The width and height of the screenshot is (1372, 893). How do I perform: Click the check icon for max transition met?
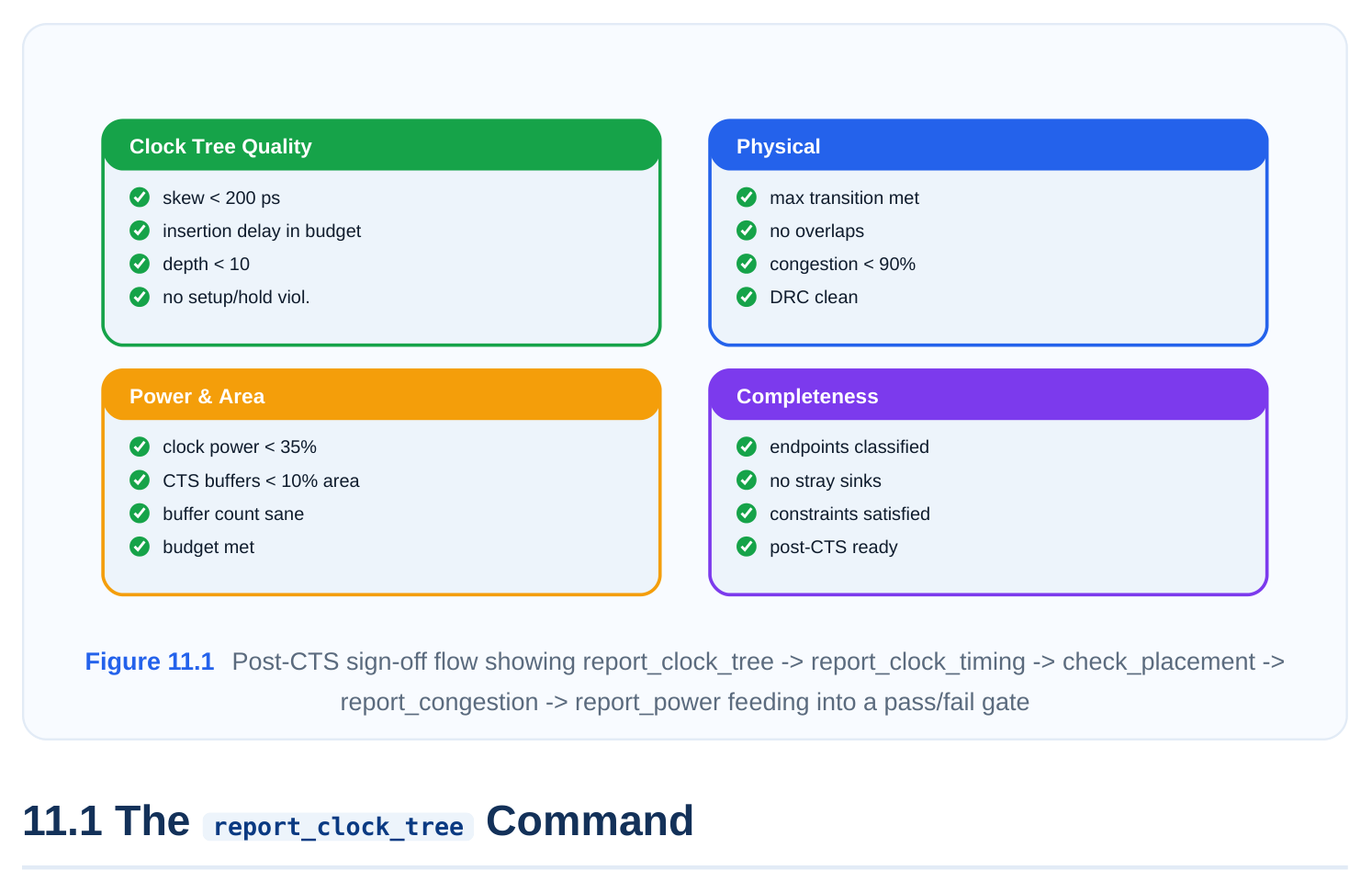click(x=747, y=198)
